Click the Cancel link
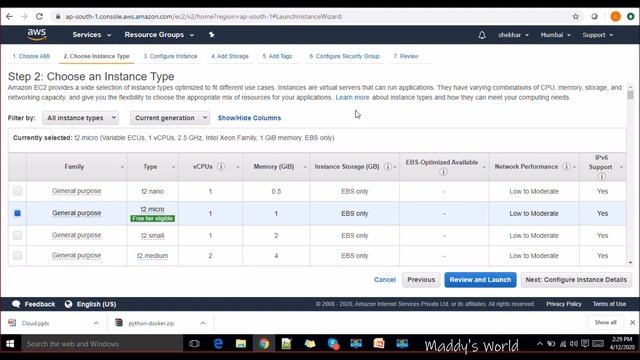 point(384,280)
